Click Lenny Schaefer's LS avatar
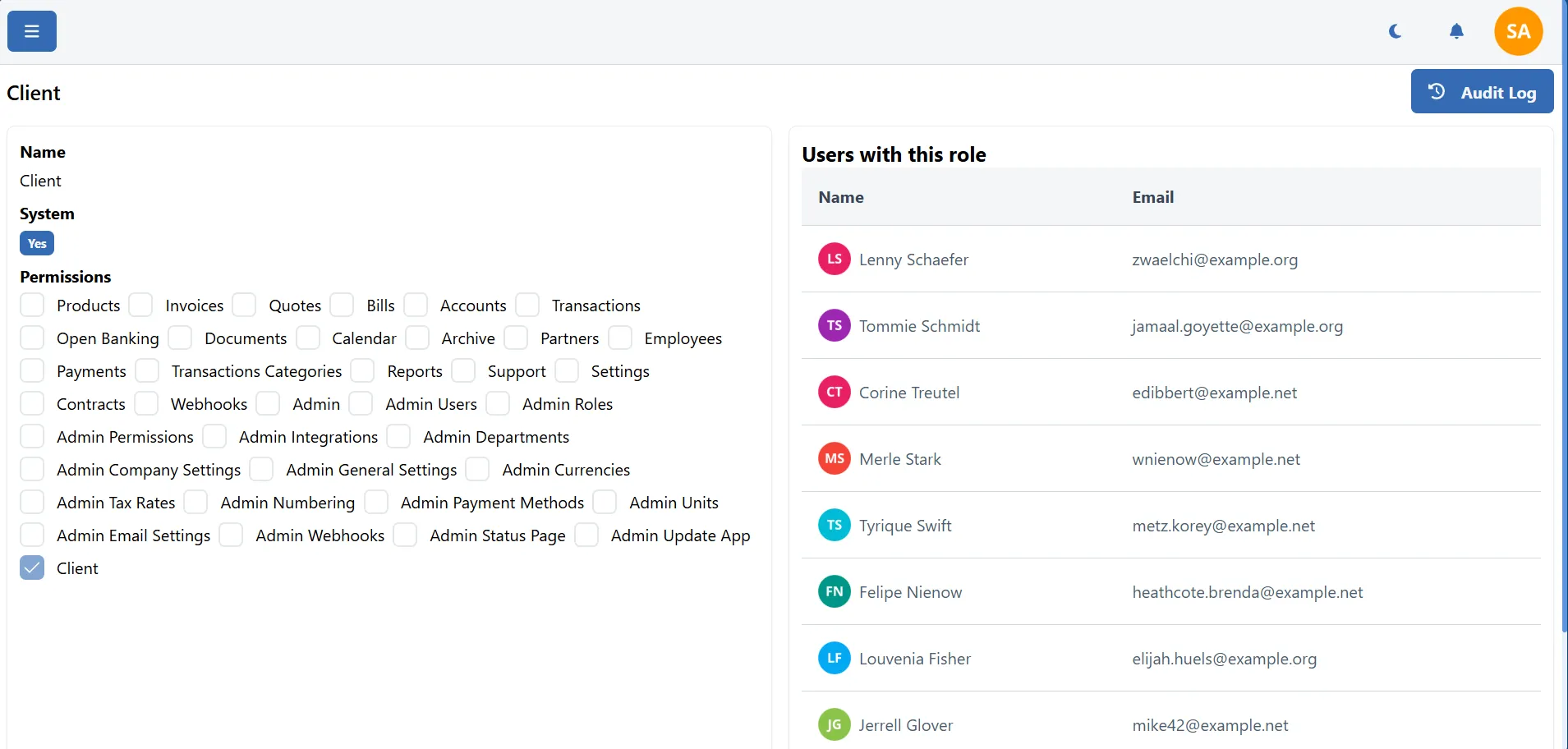This screenshot has width=1568, height=749. [834, 260]
